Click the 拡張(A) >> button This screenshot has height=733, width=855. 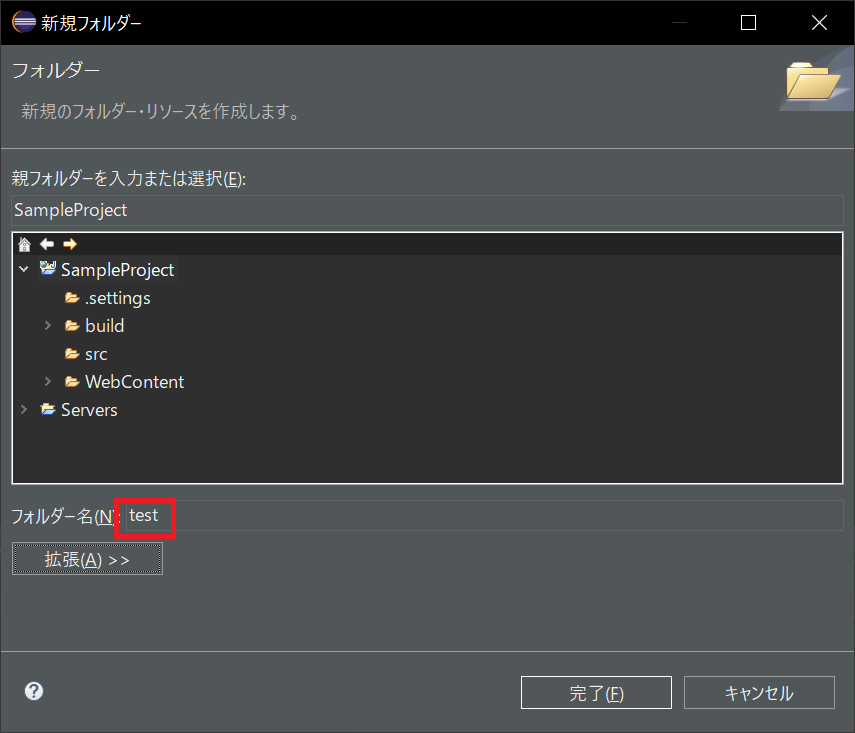tap(86, 558)
